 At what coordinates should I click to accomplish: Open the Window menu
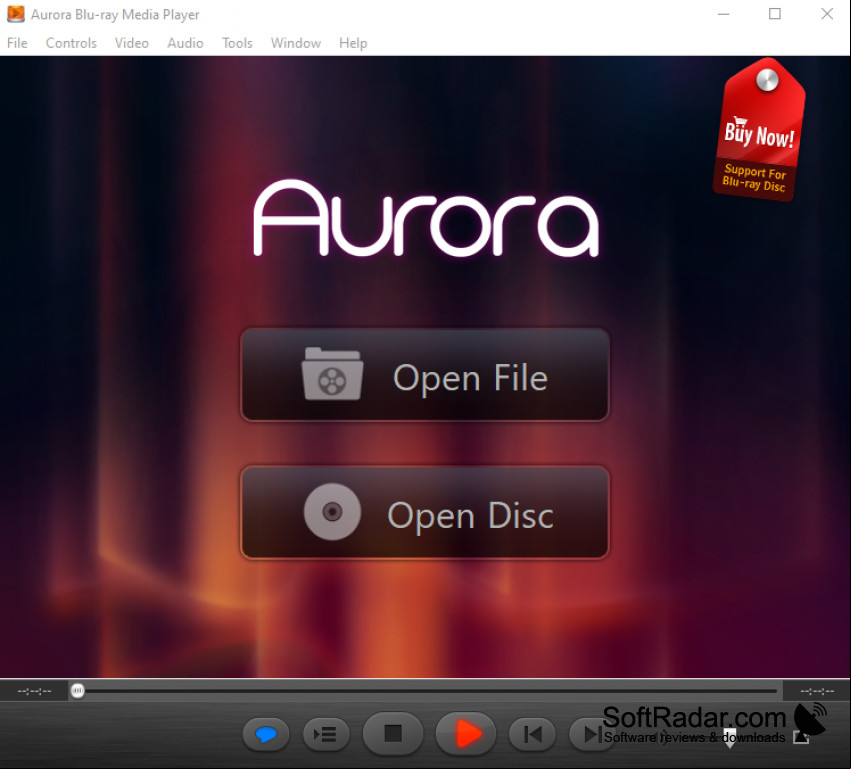click(x=296, y=43)
